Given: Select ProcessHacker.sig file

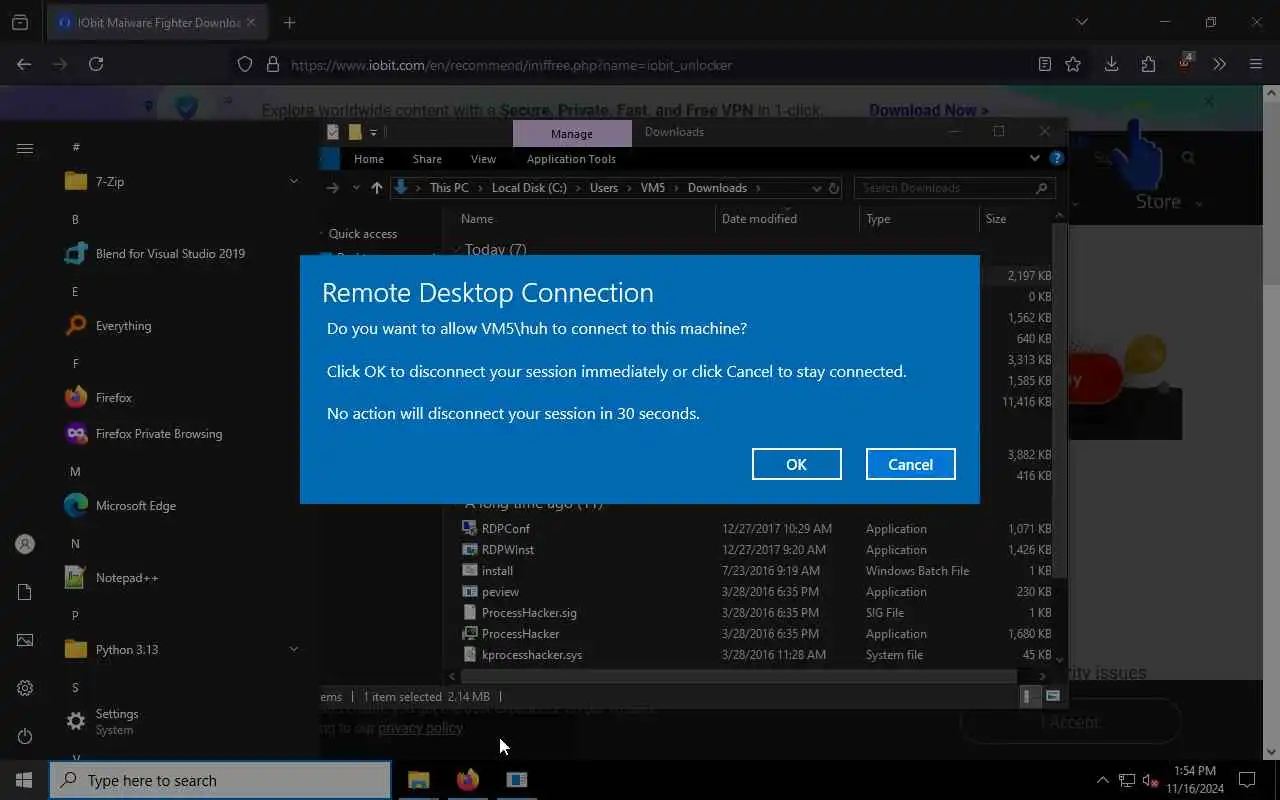Looking at the screenshot, I should 529,612.
